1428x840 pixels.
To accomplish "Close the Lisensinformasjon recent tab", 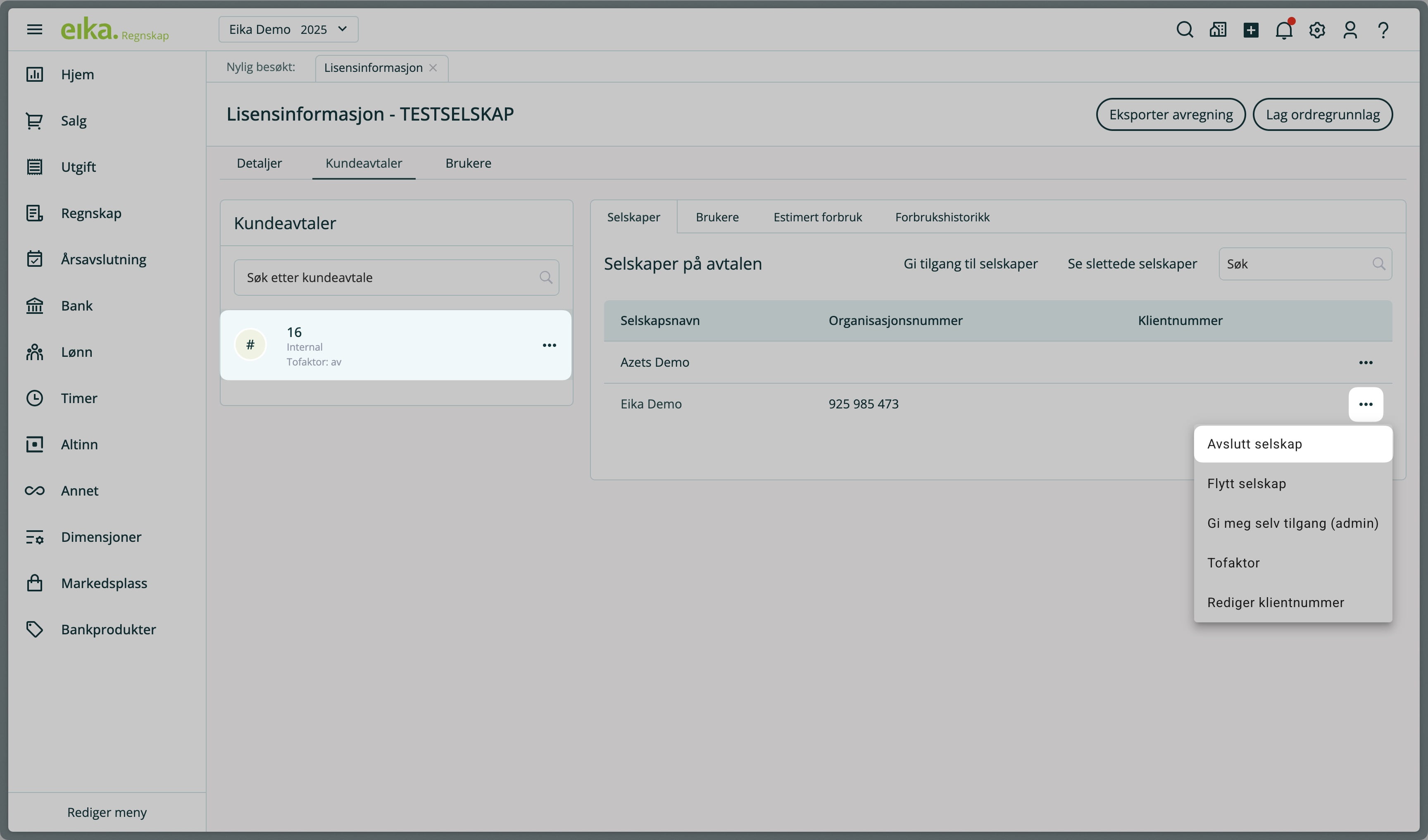I will pyautogui.click(x=433, y=68).
